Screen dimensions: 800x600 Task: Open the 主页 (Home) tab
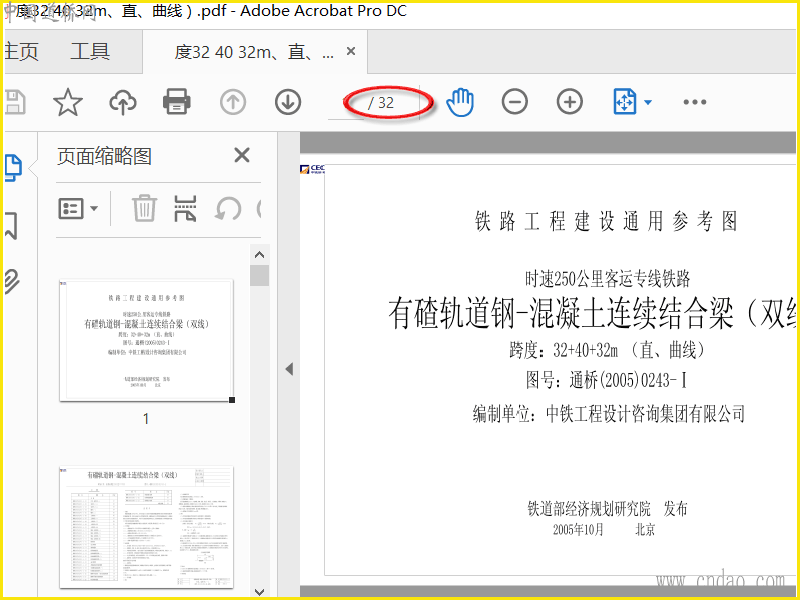point(21,52)
